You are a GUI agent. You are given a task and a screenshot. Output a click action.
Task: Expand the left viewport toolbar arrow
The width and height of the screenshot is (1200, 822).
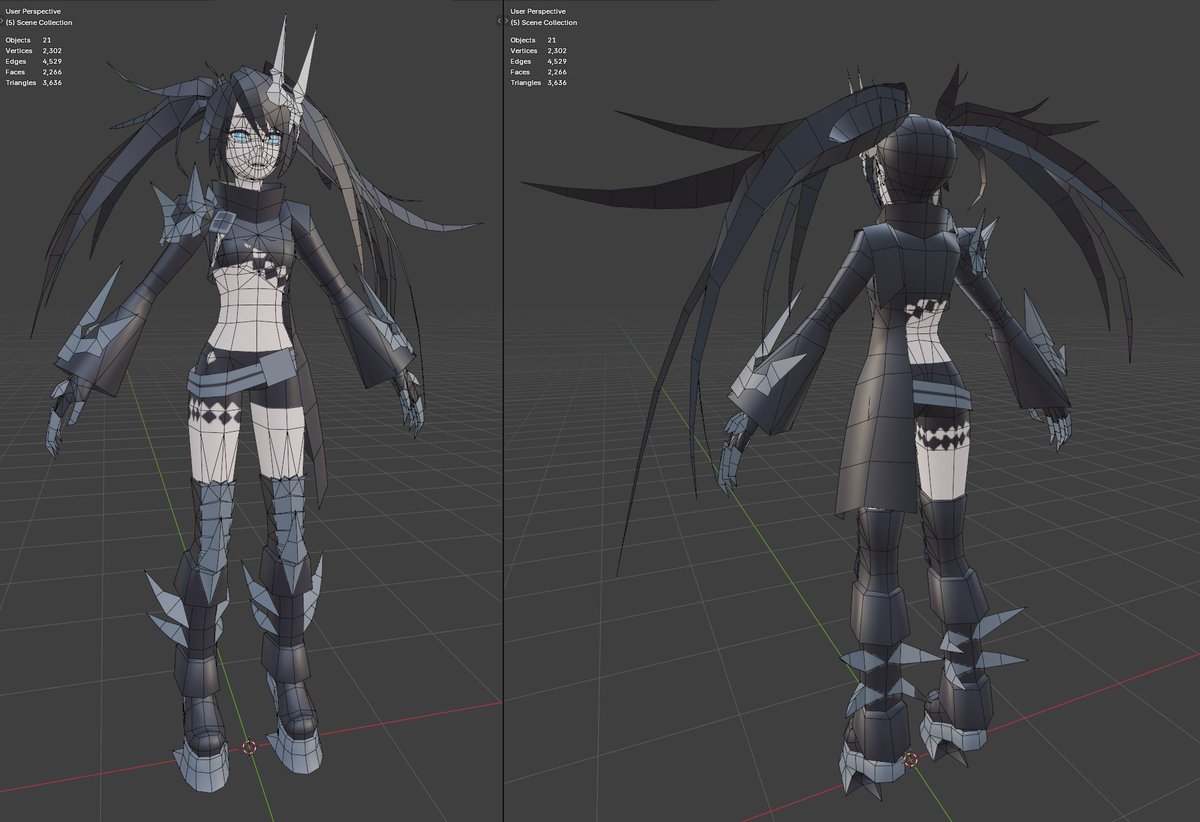coord(2,21)
